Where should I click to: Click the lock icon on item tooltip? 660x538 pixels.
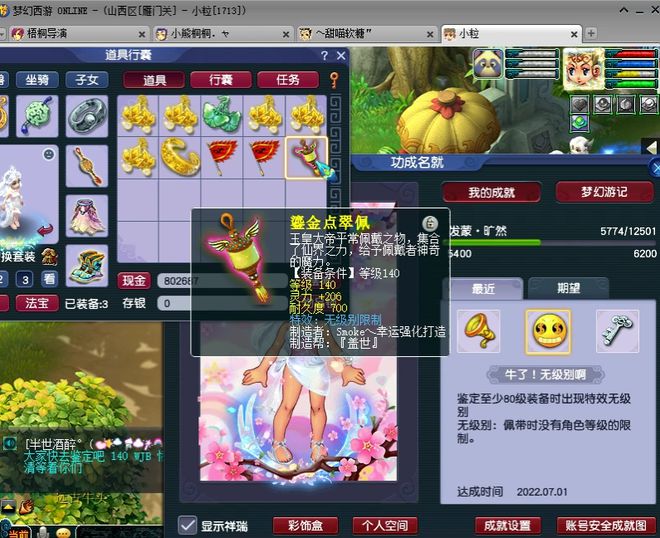[x=430, y=223]
